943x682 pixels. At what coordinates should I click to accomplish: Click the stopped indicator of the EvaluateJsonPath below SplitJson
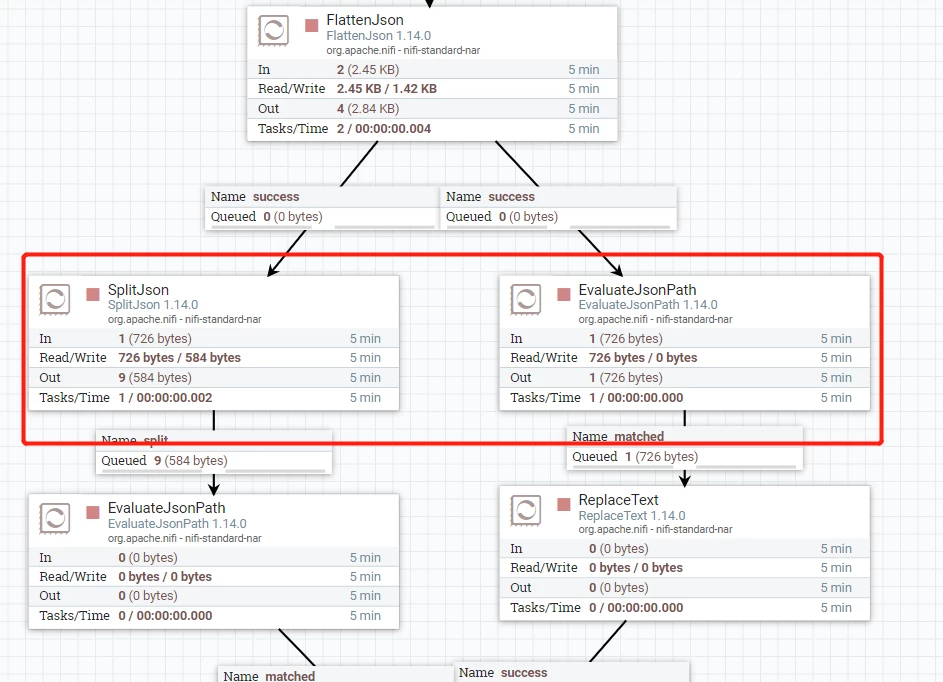click(93, 512)
